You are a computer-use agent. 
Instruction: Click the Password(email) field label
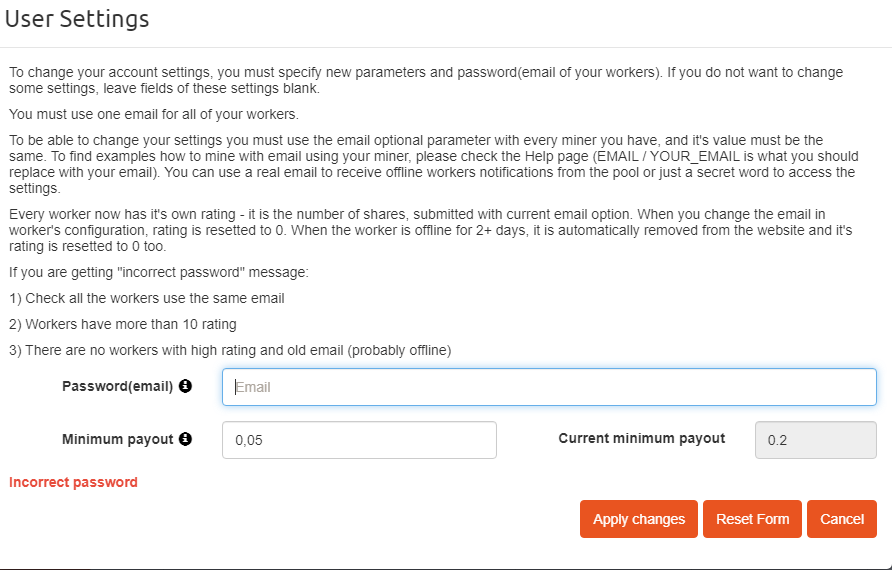[117, 386]
